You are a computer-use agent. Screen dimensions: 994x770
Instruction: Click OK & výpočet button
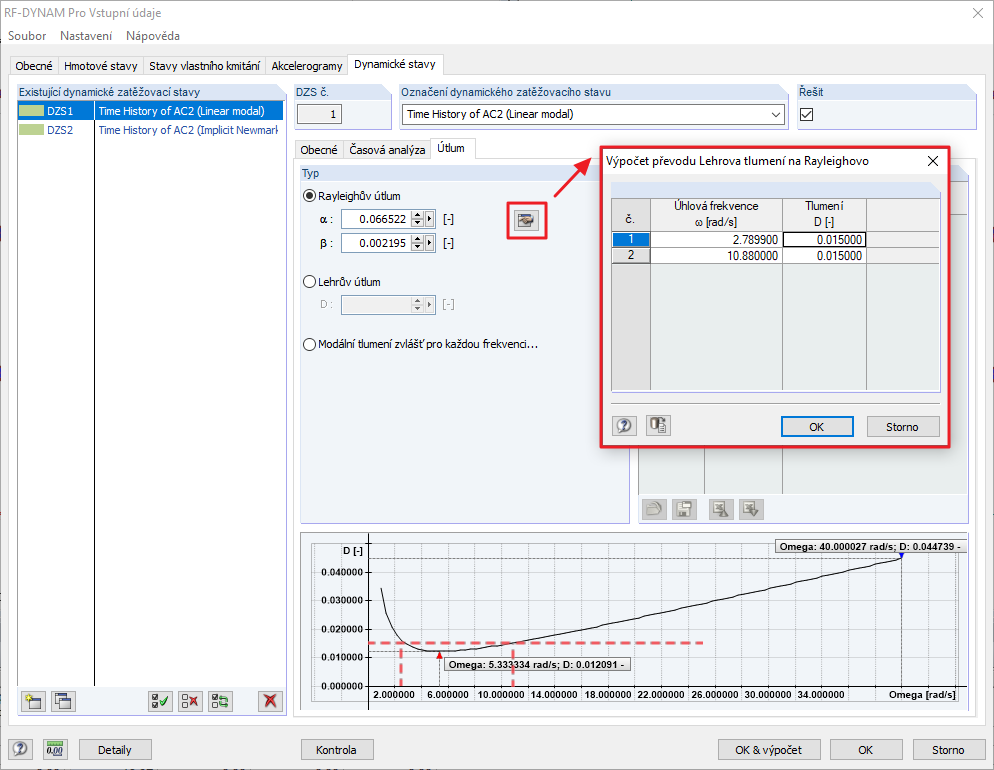click(x=769, y=750)
